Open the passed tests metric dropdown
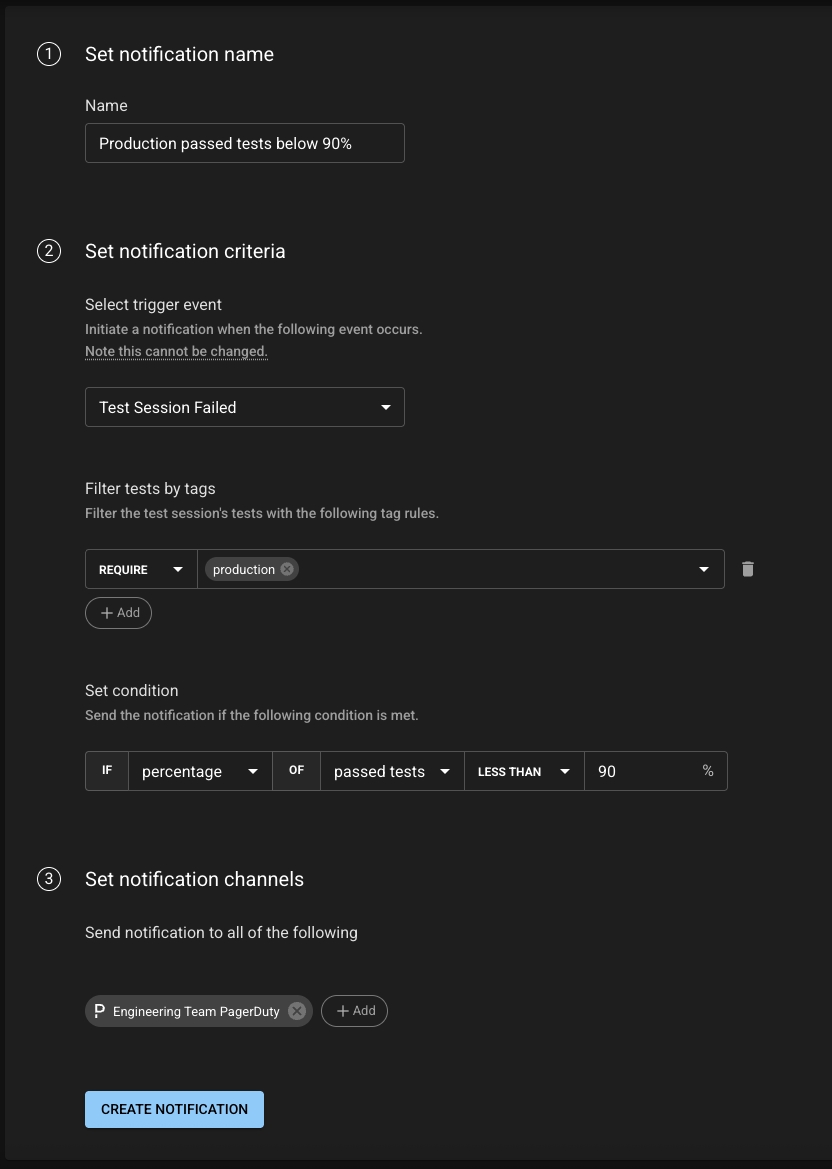832x1169 pixels. tap(392, 771)
